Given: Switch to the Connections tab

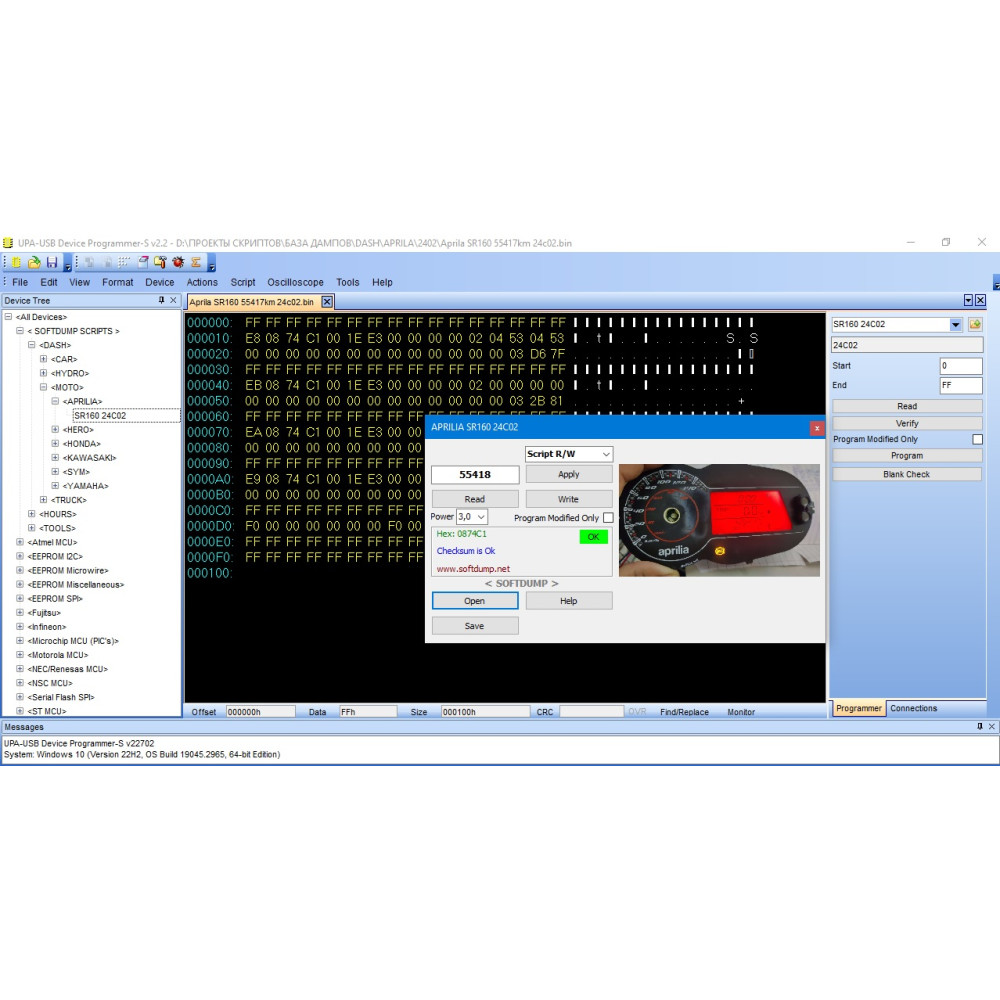Looking at the screenshot, I should pyautogui.click(x=913, y=708).
